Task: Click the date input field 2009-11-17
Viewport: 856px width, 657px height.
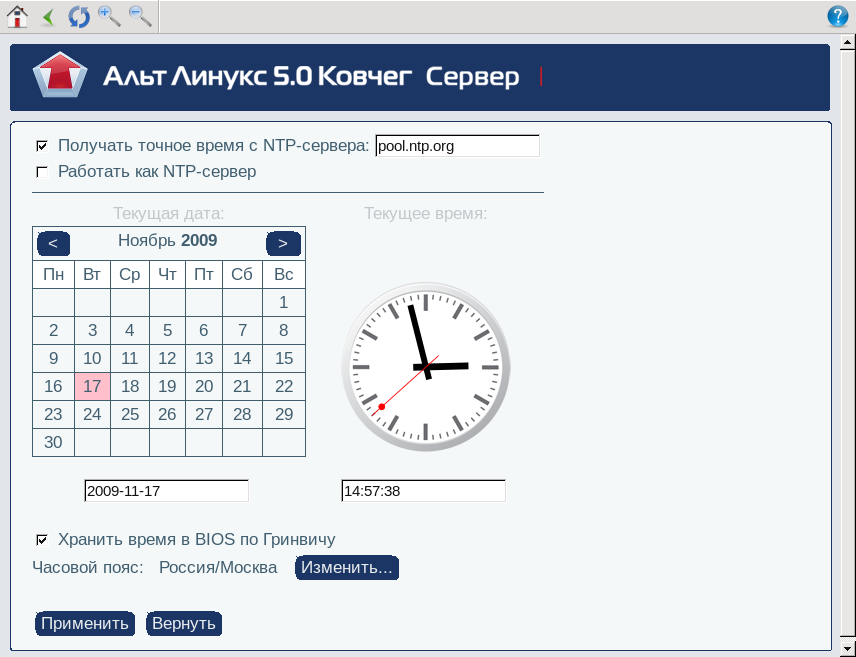Action: click(166, 491)
